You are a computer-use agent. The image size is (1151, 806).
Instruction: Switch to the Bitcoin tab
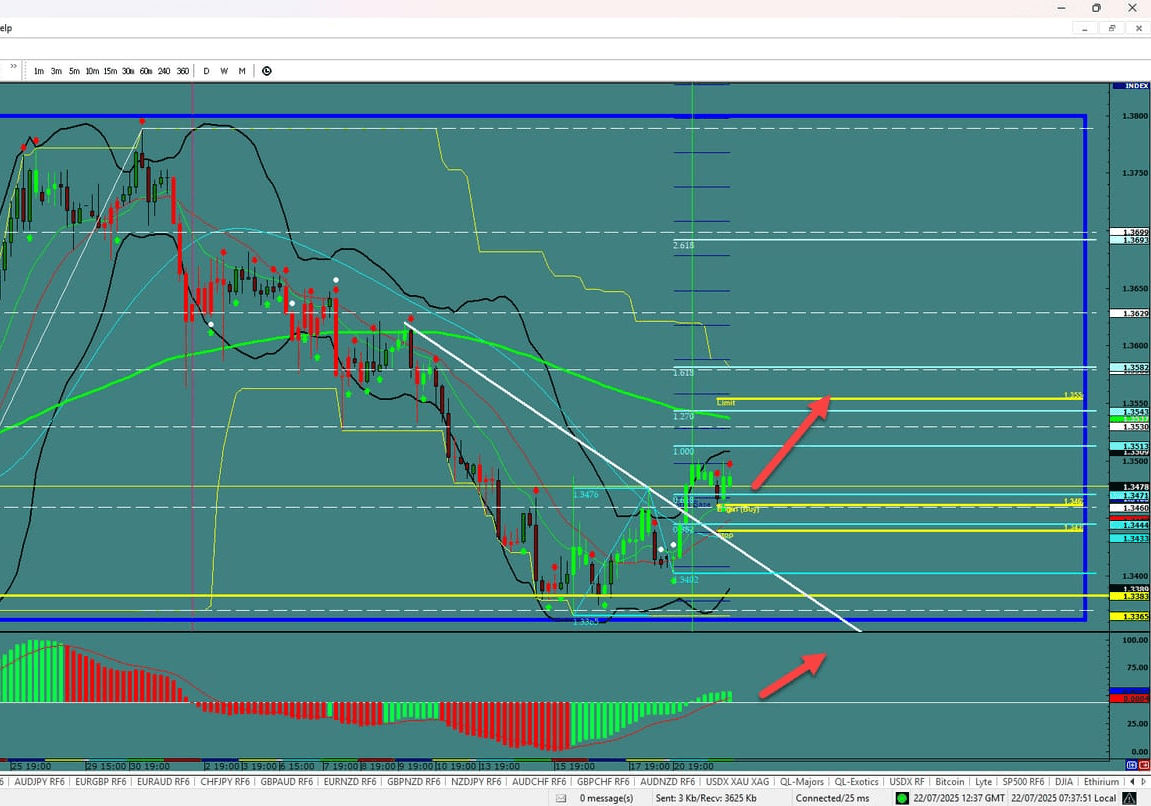click(x=949, y=781)
